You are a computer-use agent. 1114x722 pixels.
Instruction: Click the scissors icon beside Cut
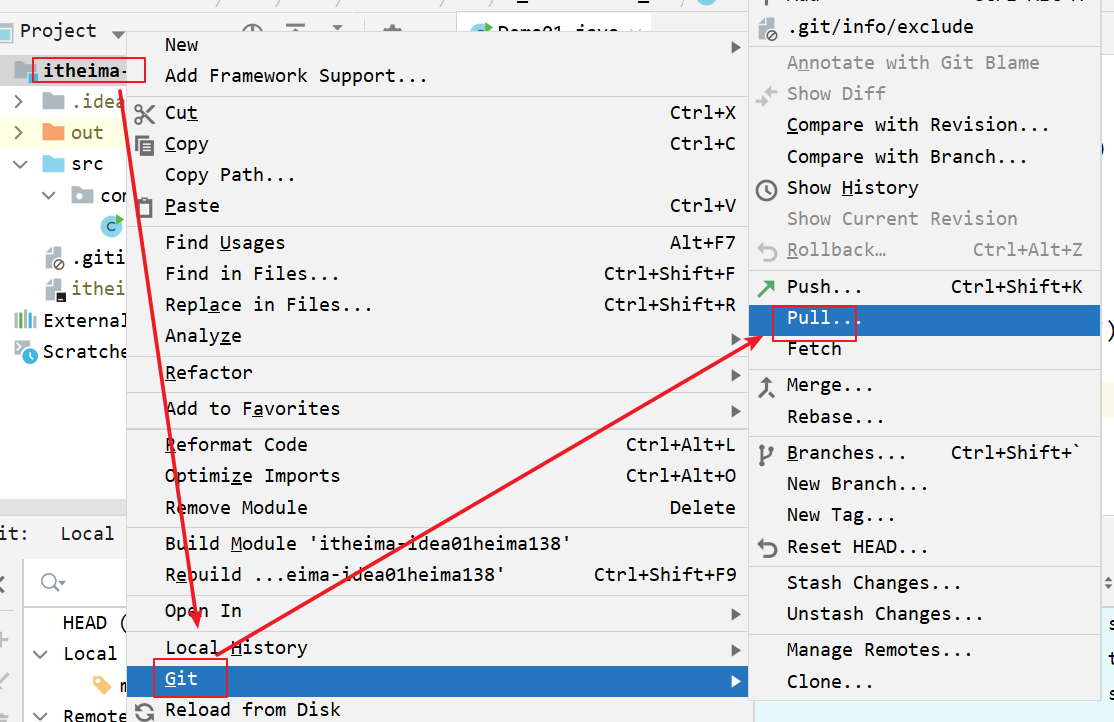pos(145,114)
